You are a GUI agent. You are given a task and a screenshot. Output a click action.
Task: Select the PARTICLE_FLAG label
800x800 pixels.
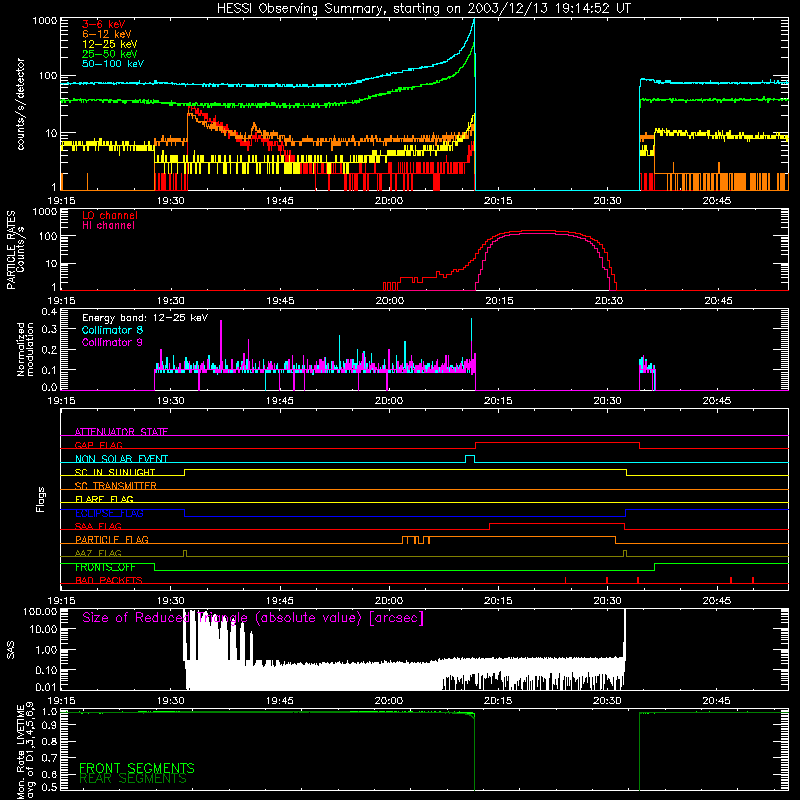click(x=112, y=539)
